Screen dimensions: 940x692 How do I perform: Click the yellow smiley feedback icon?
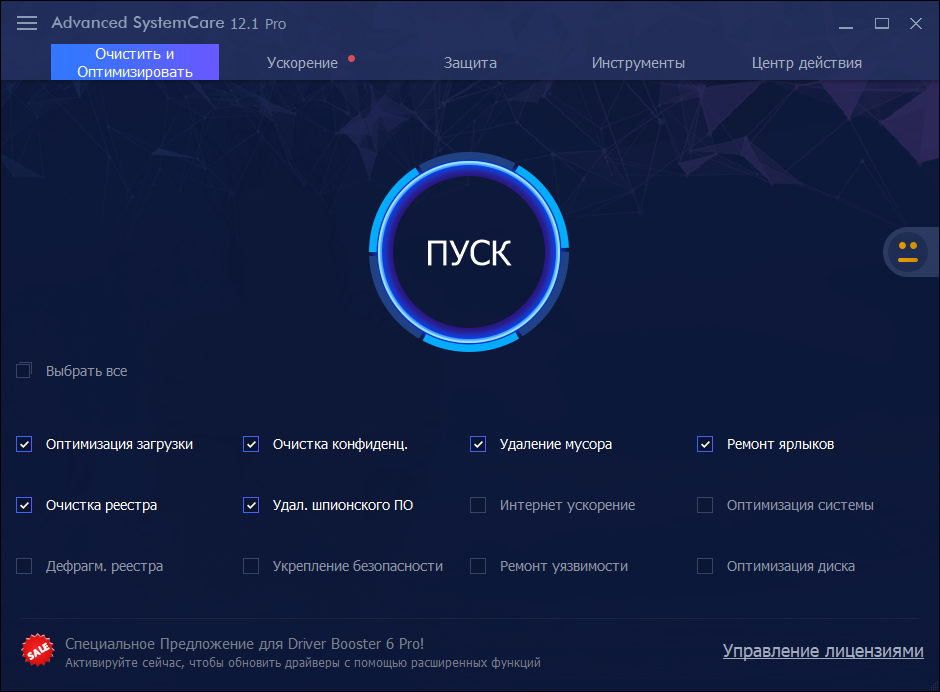coord(908,251)
